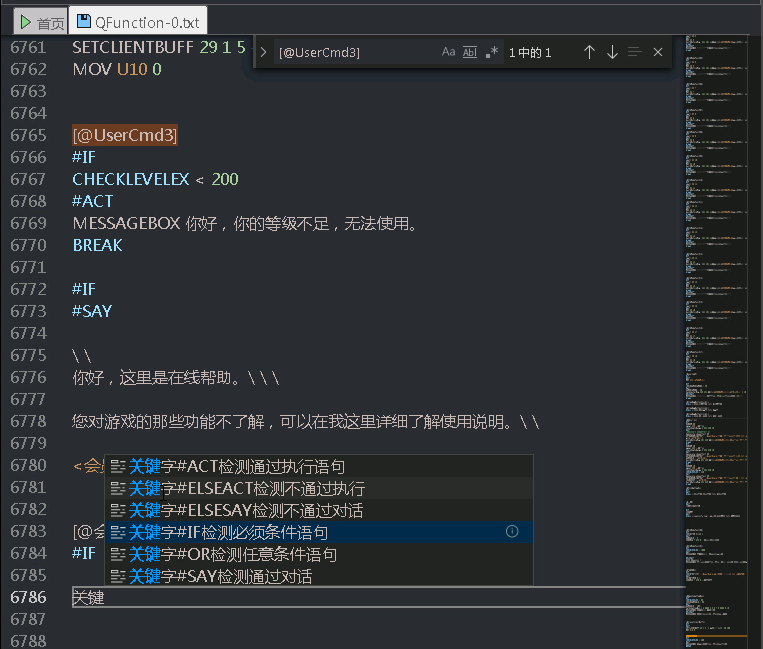
Task: Select suggestion 关键字#ELSEACT检测不通过执行
Action: pos(319,488)
